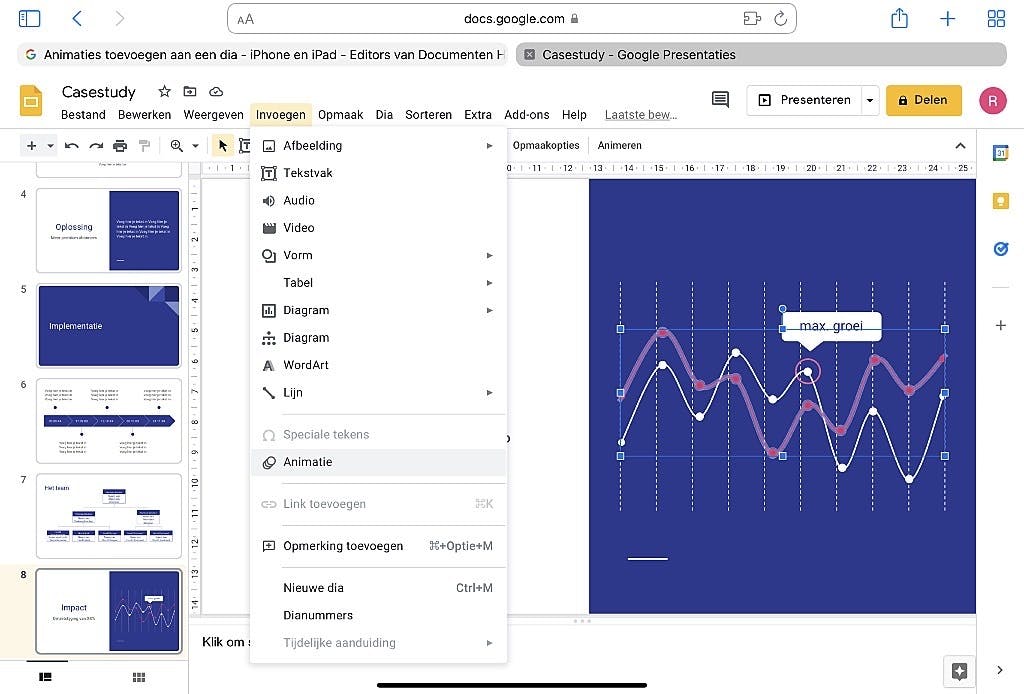1024x694 pixels.
Task: Click the Zoom magnifier tool
Action: point(176,146)
